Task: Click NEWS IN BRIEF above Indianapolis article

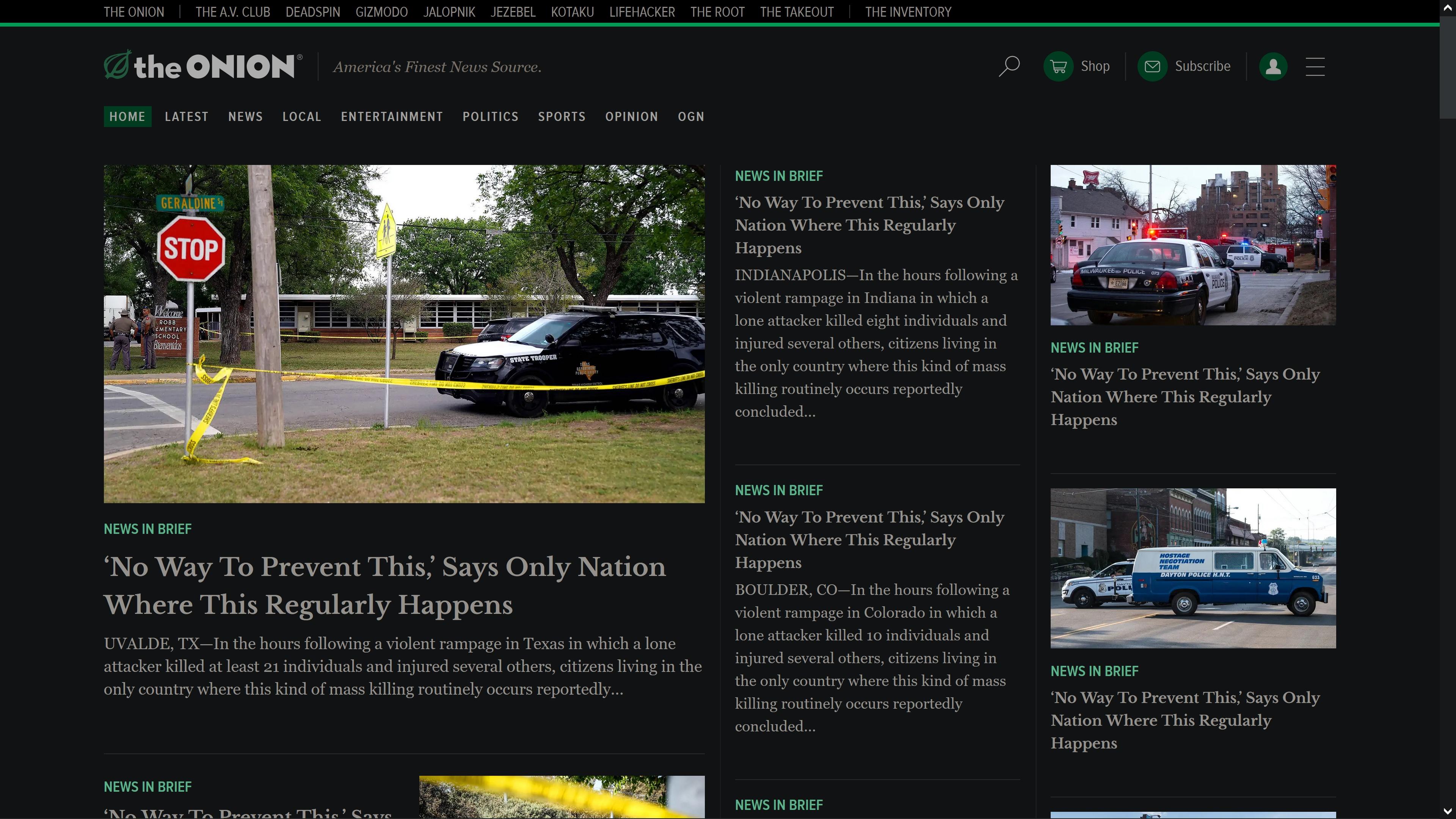Action: (x=778, y=176)
